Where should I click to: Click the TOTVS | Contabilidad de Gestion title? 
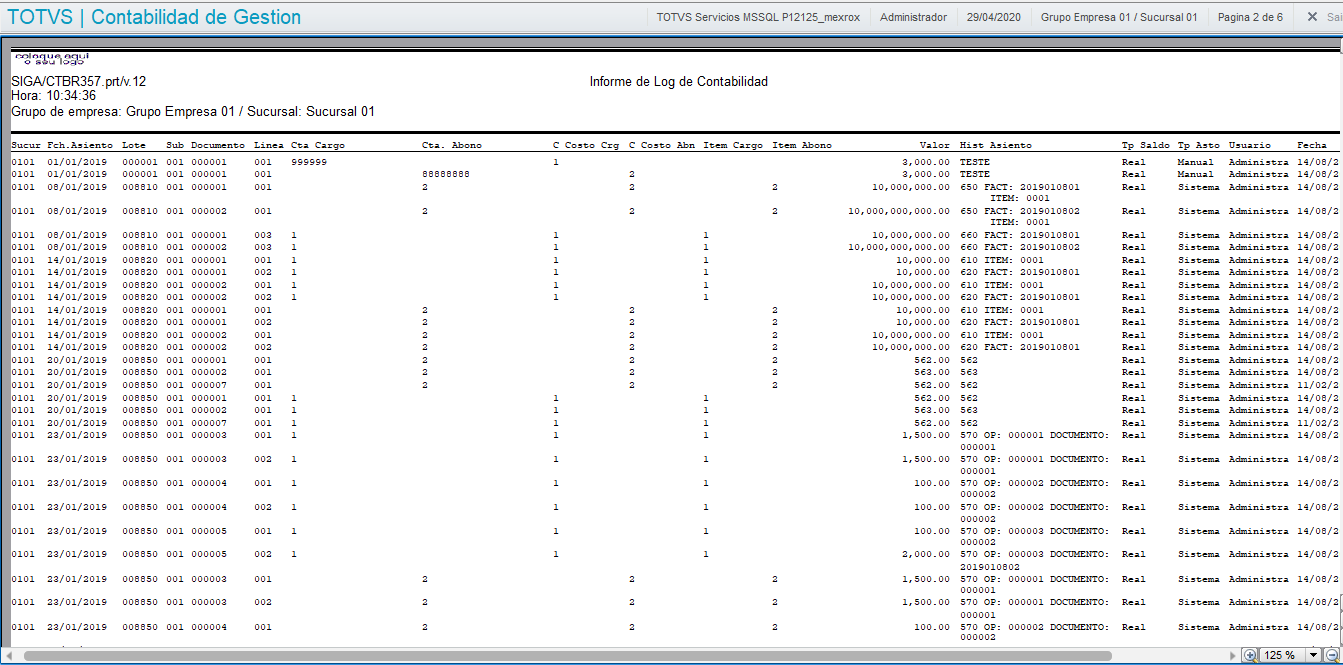[154, 17]
